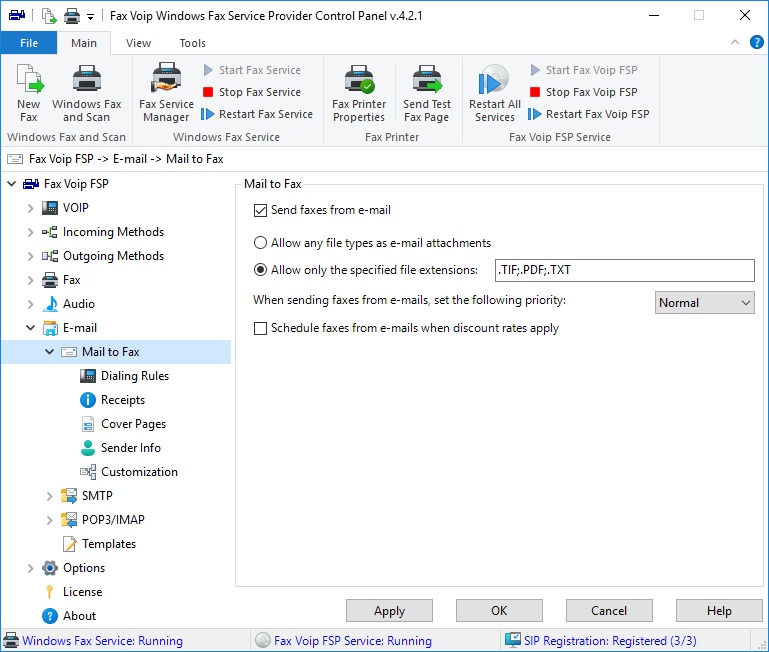Viewport: 769px width, 652px height.
Task: Select the Mail to Fax tree item
Action: point(111,352)
